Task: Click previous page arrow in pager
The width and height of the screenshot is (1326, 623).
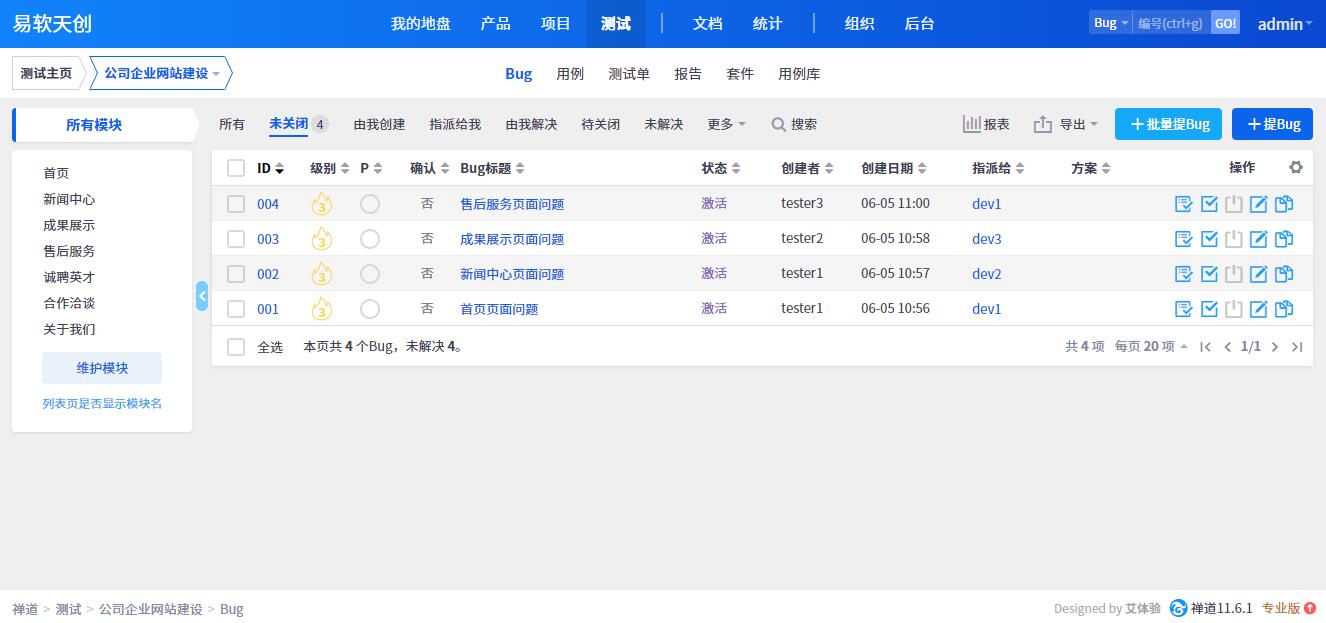Action: coord(1228,347)
